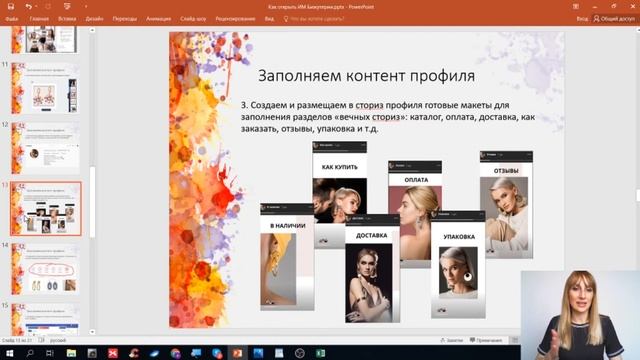Select slide 11 thumbnail

click(45, 88)
